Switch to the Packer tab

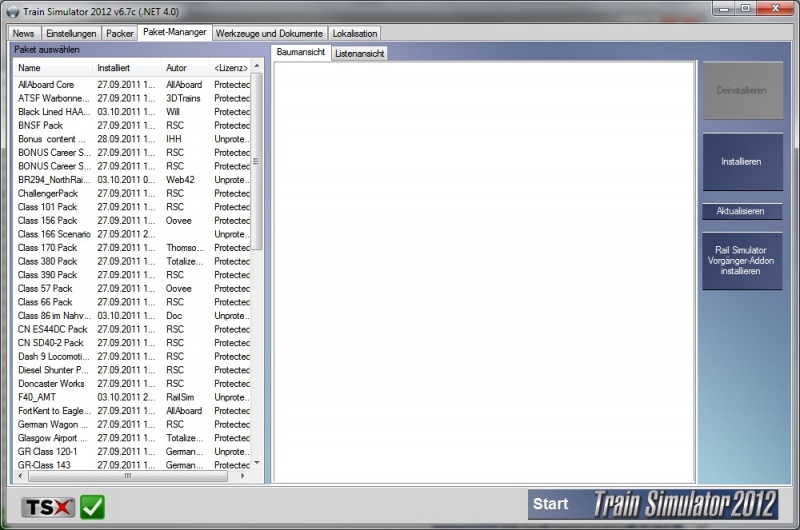119,33
